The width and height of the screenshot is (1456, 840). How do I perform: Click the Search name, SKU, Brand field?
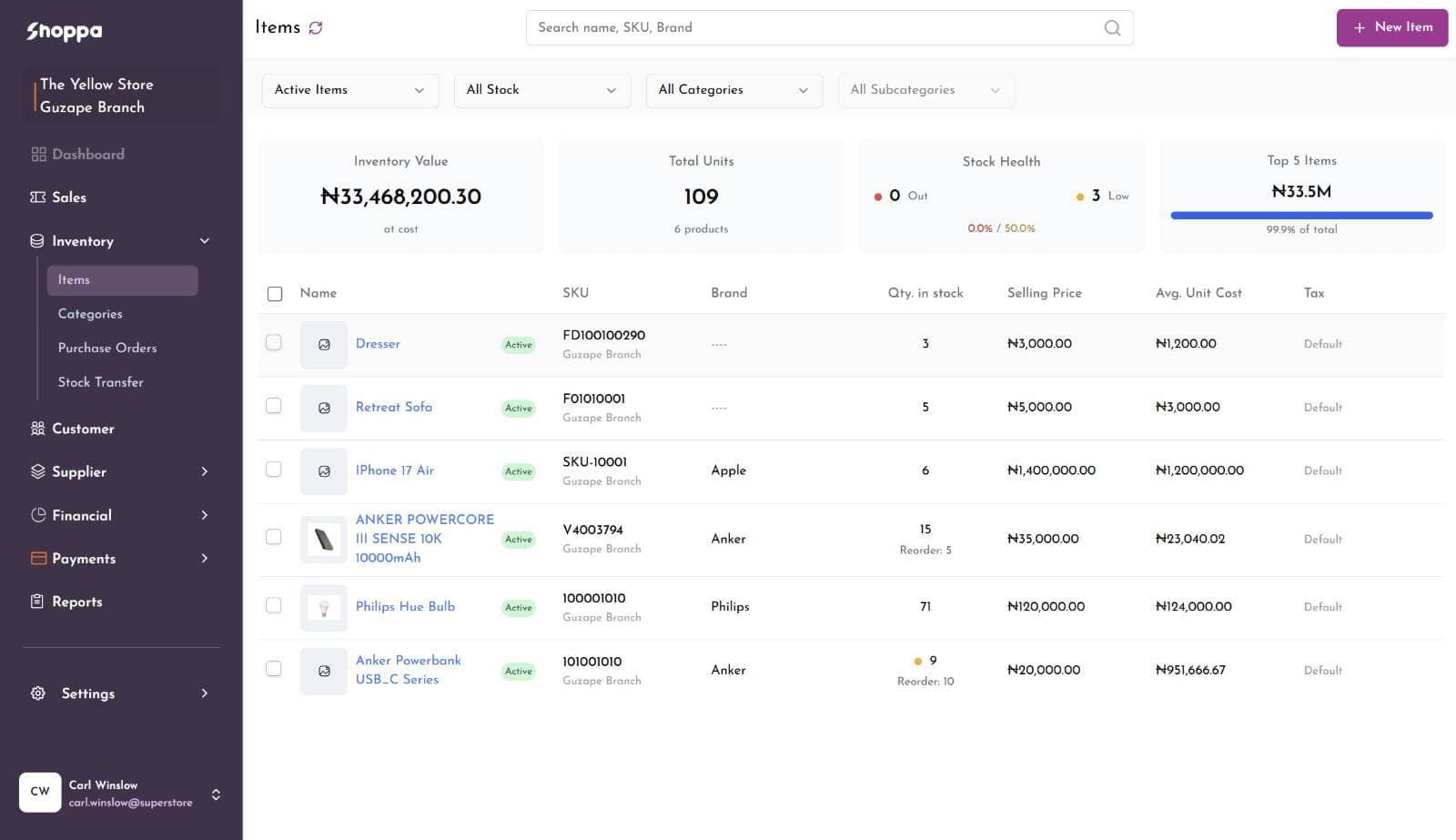click(x=830, y=28)
